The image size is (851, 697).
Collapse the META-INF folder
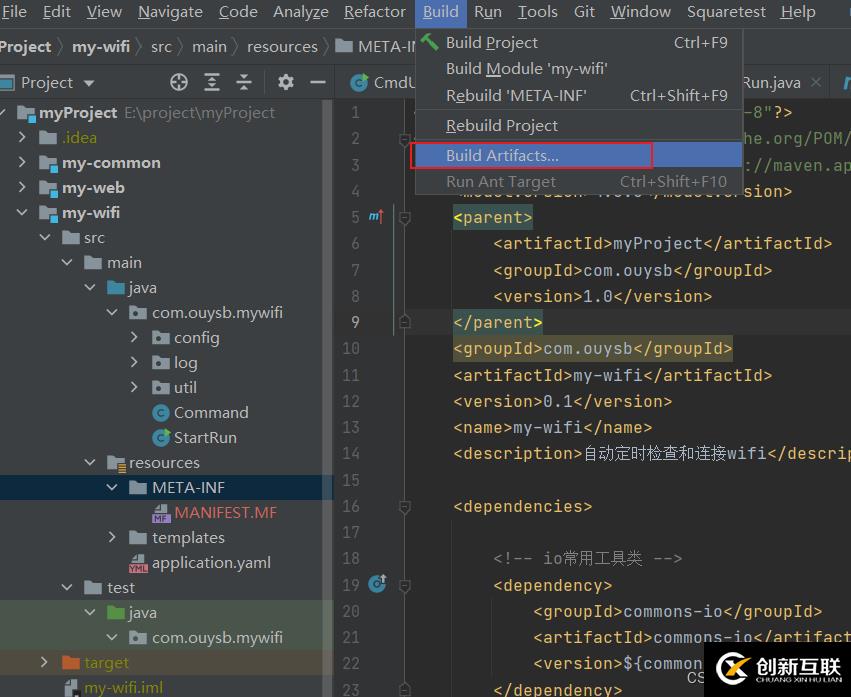point(112,487)
